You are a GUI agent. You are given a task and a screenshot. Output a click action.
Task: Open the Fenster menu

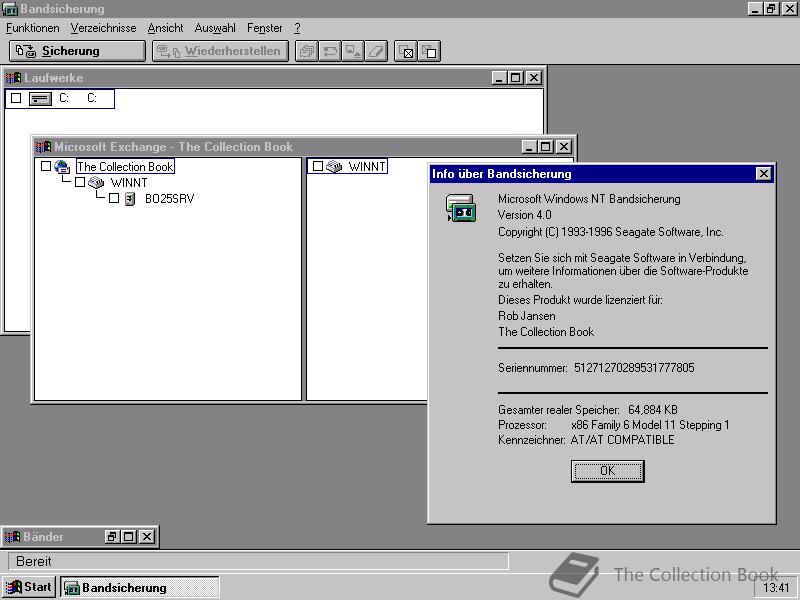(264, 28)
